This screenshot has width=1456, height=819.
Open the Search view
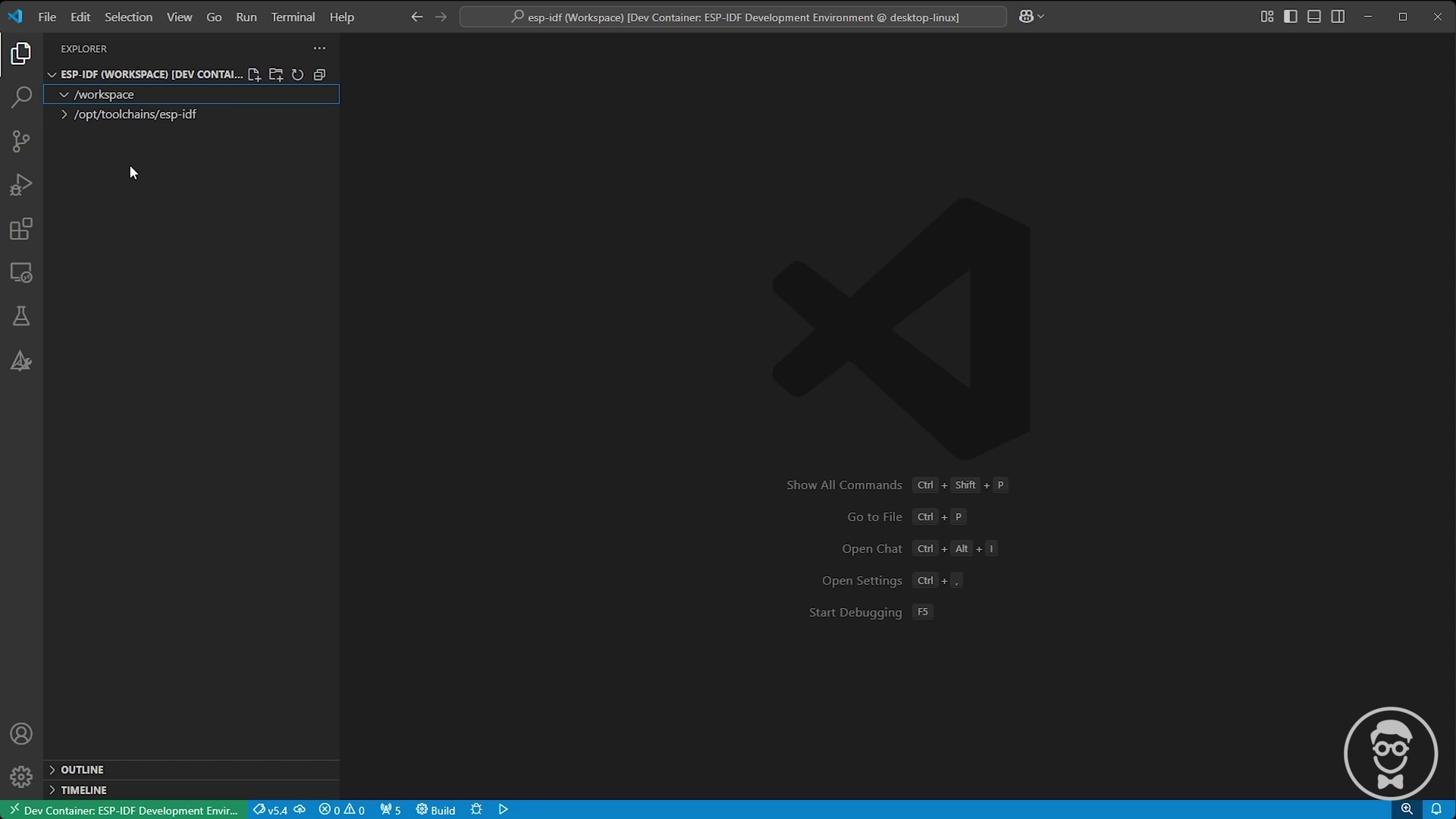coord(21,97)
